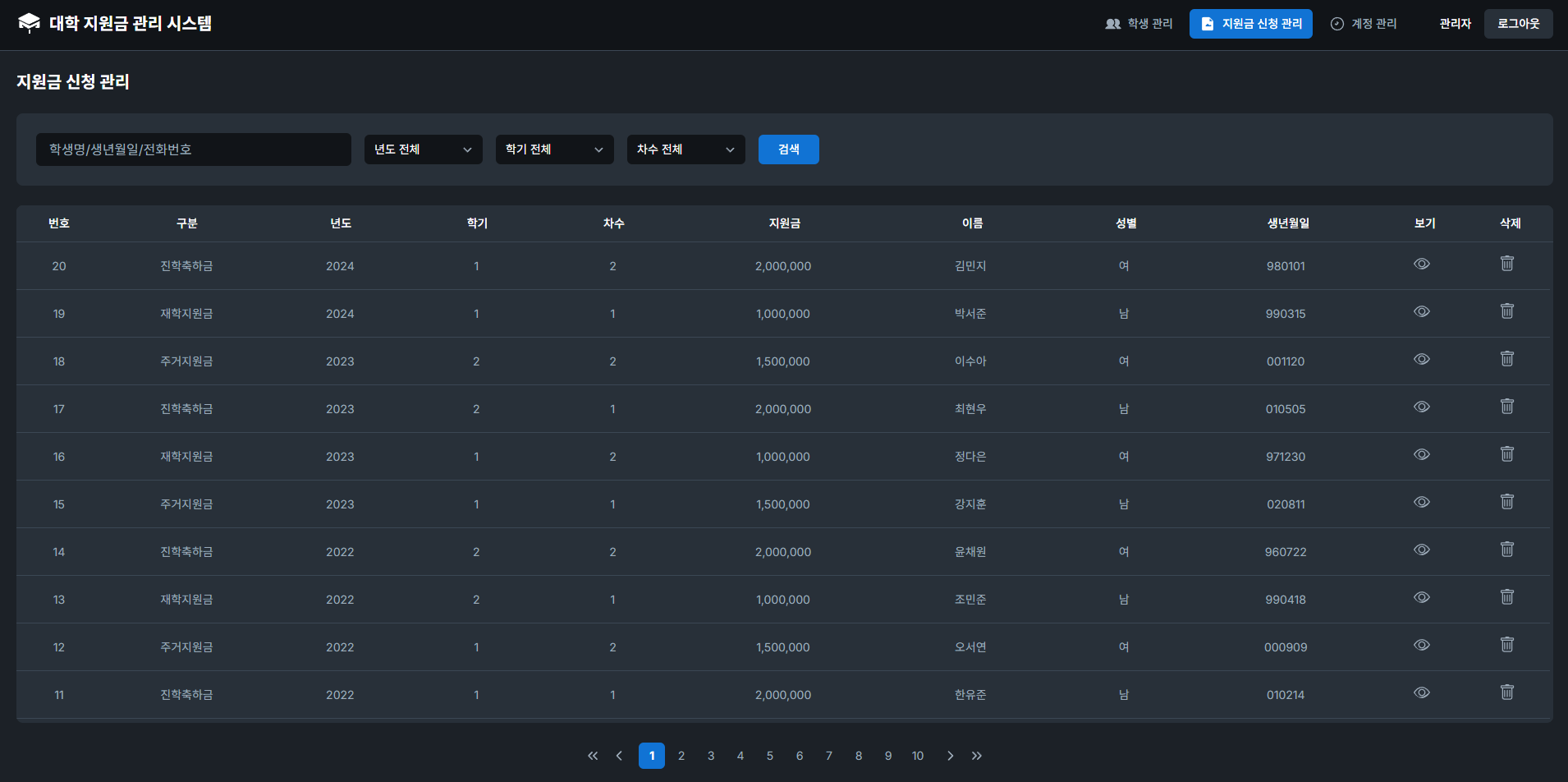Go to the last page arrow
This screenshot has width=1568, height=782.
[976, 756]
